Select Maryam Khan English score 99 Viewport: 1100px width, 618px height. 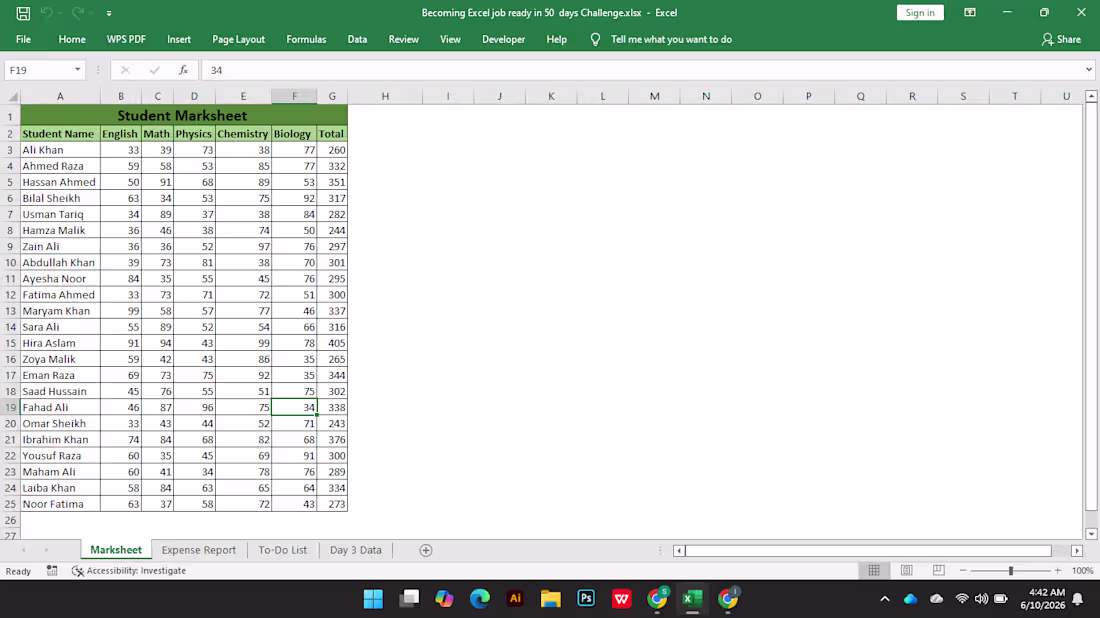tap(121, 311)
